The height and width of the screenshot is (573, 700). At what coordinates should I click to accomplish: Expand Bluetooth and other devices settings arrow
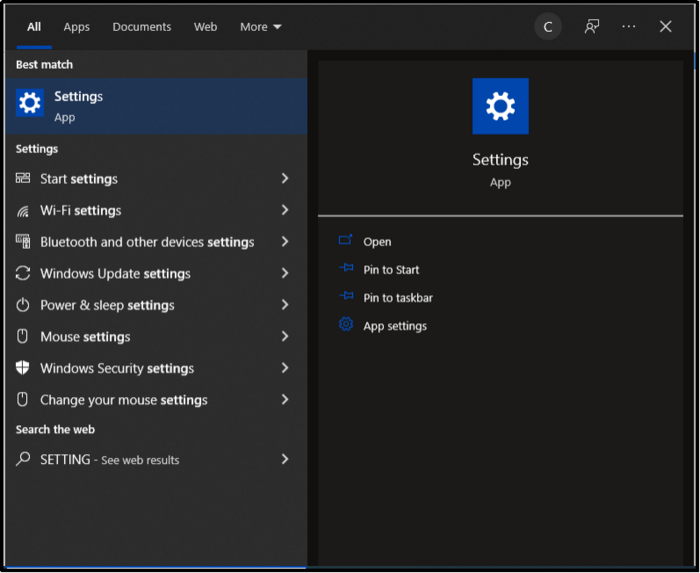(285, 242)
